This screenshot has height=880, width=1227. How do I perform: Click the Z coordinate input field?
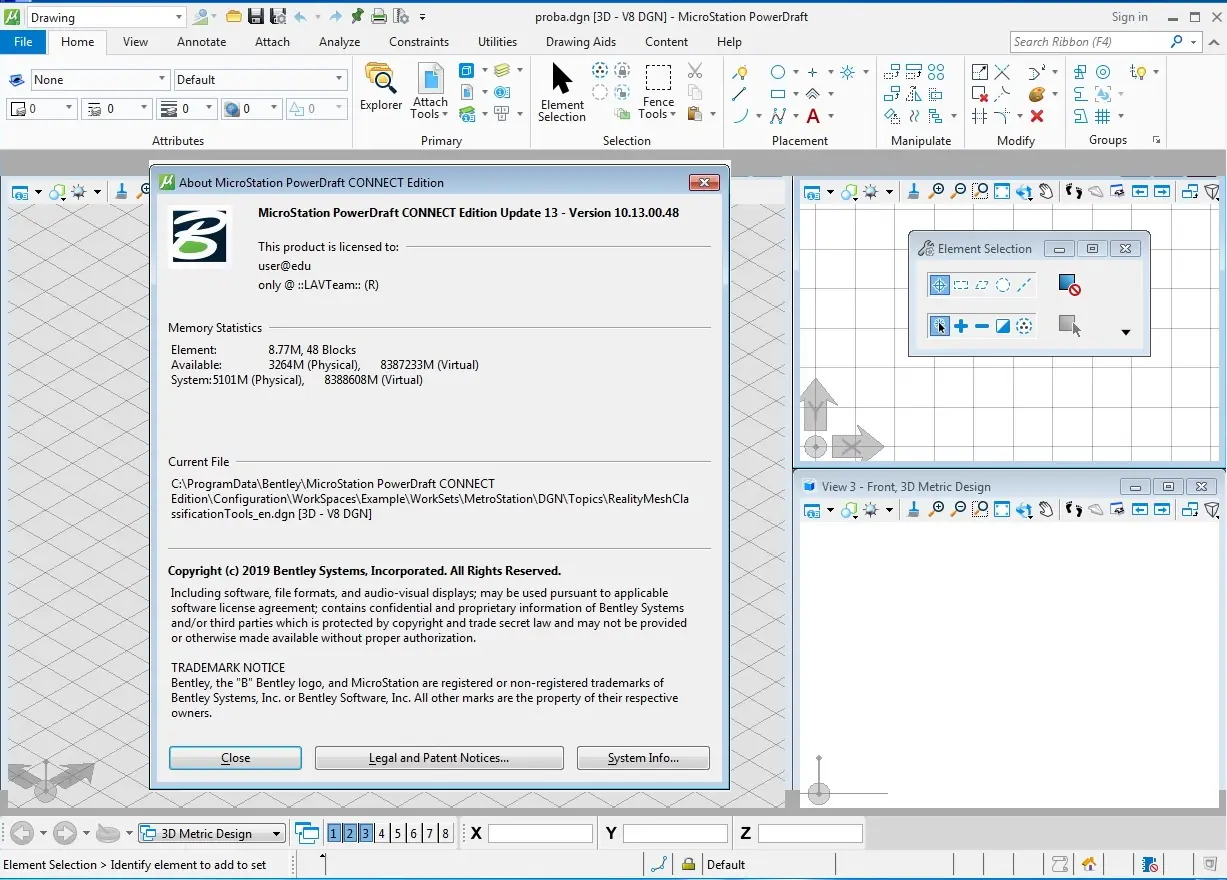(x=810, y=833)
